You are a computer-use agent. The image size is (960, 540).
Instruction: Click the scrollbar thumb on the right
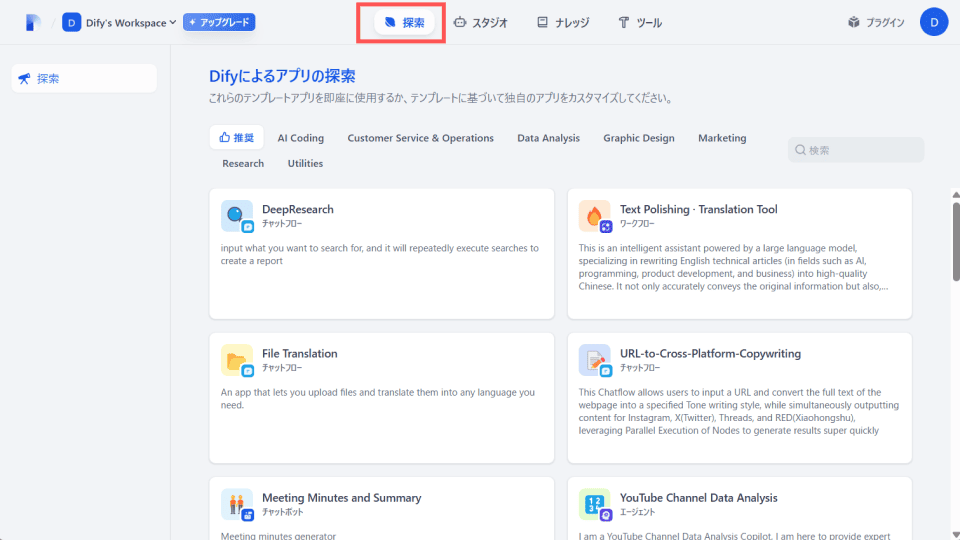[956, 241]
